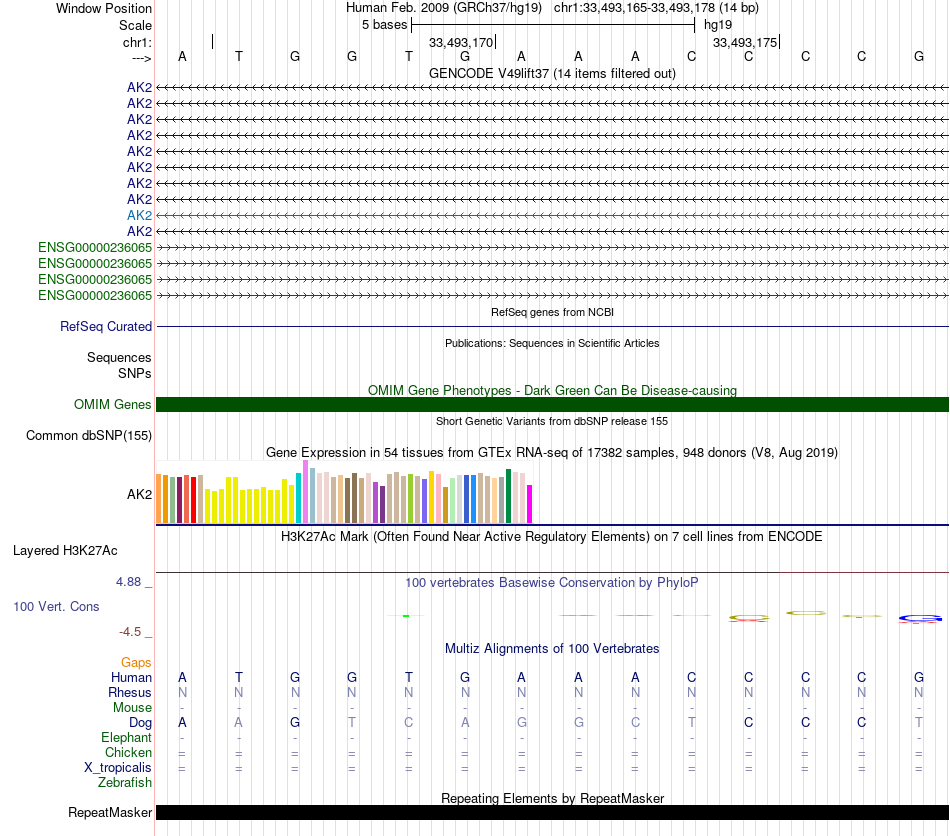The height and width of the screenshot is (836, 950).
Task: Click the 5 bases scale label
Action: pos(384,25)
